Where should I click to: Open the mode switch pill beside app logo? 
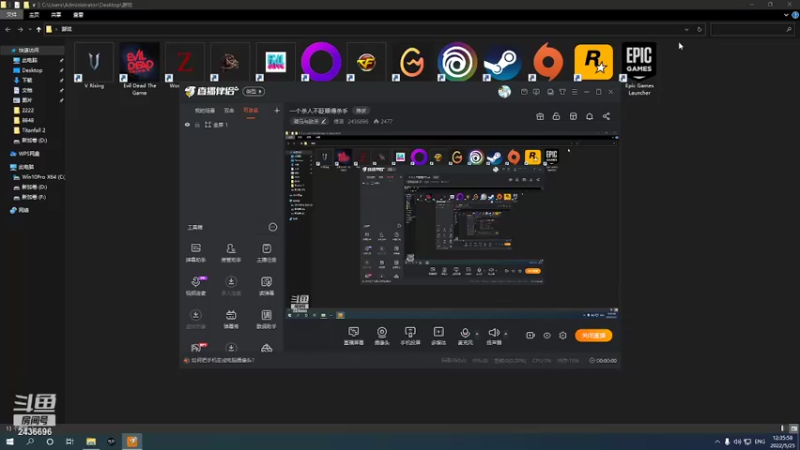(254, 91)
